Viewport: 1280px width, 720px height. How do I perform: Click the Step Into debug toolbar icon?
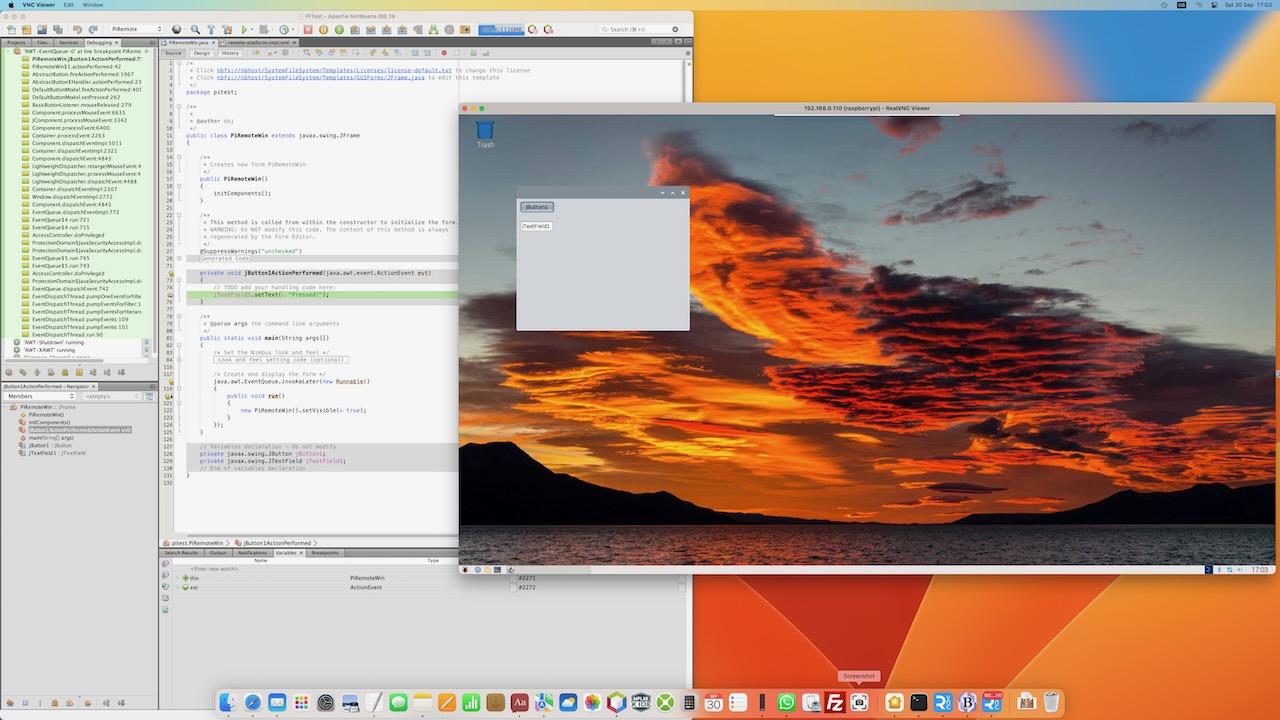386,31
